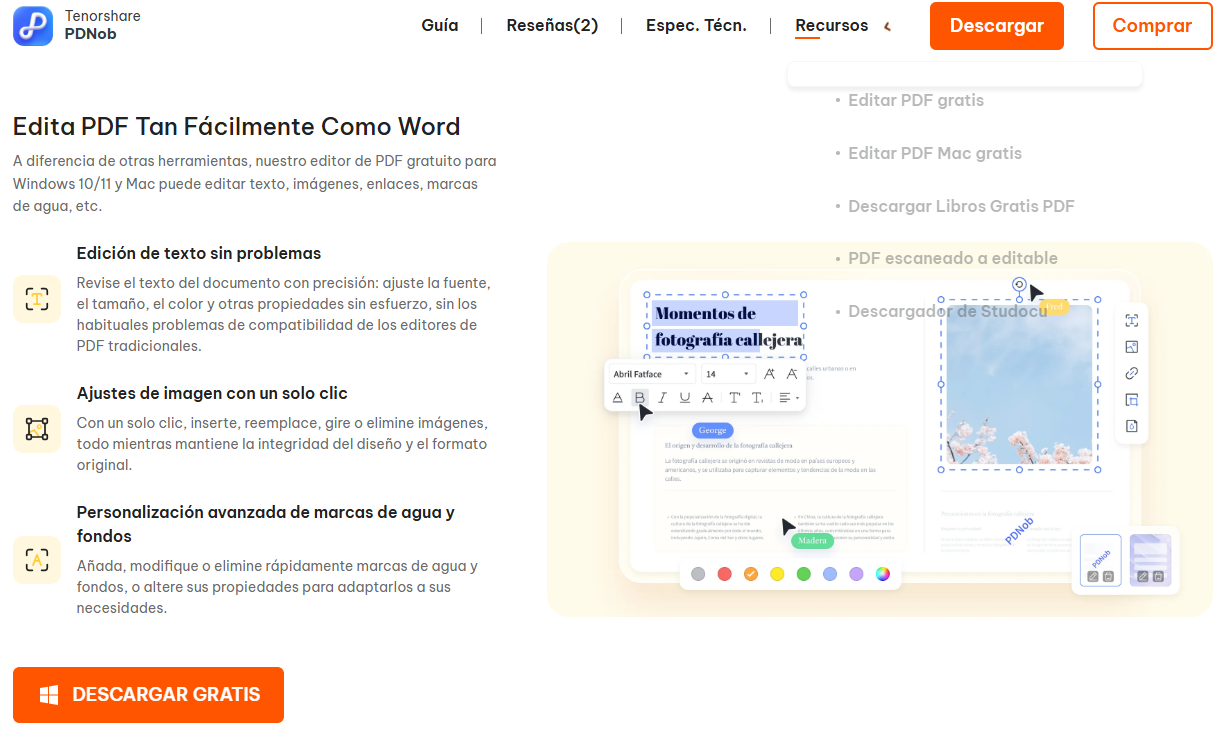Click the text editing feature icon
This screenshot has height=755, width=1225.
37,299
